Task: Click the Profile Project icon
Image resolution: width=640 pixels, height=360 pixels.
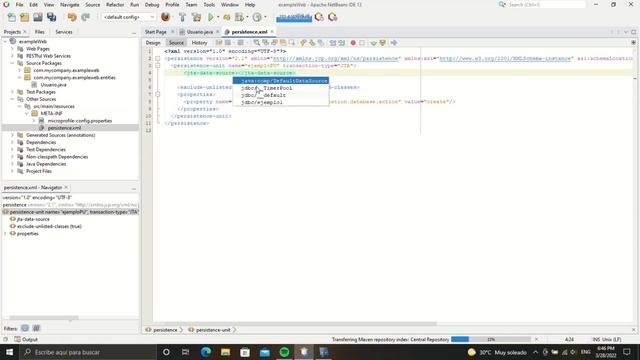Action: click(x=257, y=17)
